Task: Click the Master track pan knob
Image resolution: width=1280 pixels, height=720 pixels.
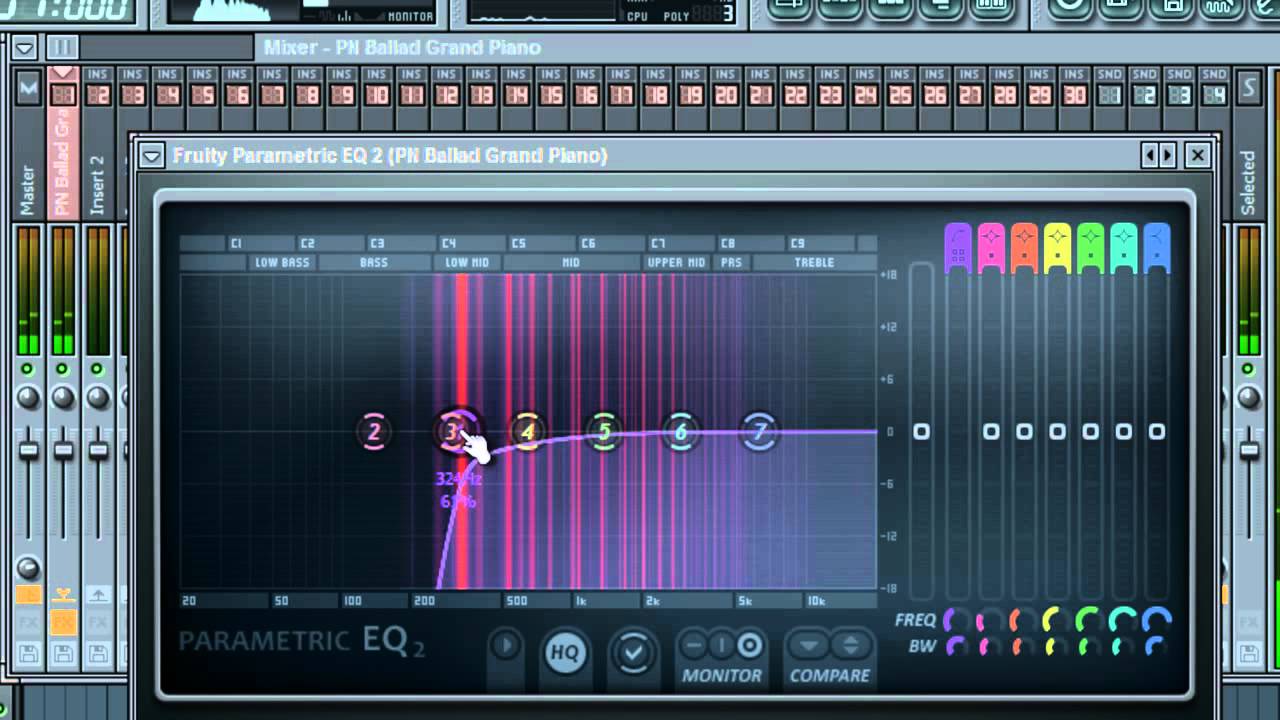Action: (28, 398)
